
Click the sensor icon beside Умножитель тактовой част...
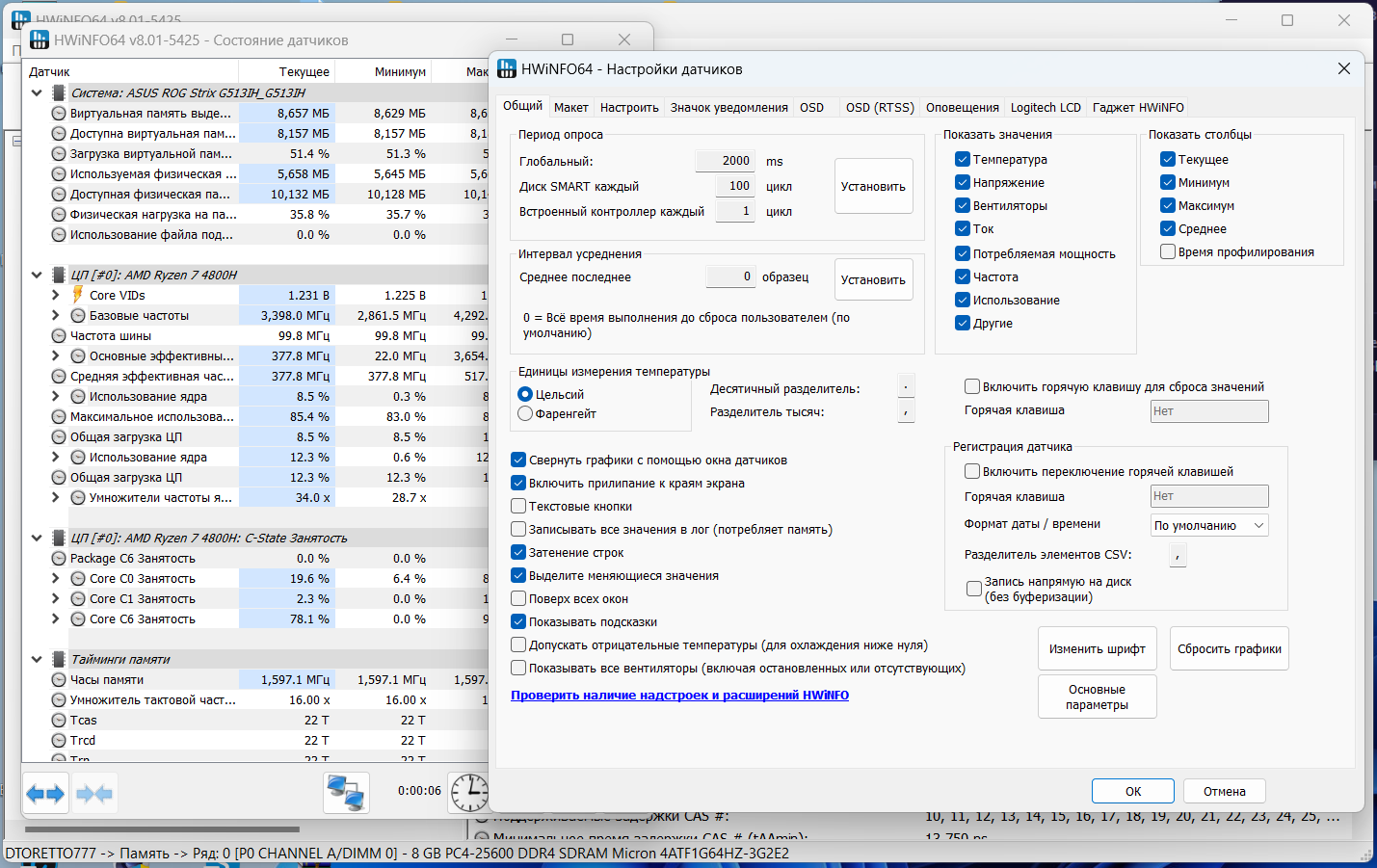coord(59,700)
